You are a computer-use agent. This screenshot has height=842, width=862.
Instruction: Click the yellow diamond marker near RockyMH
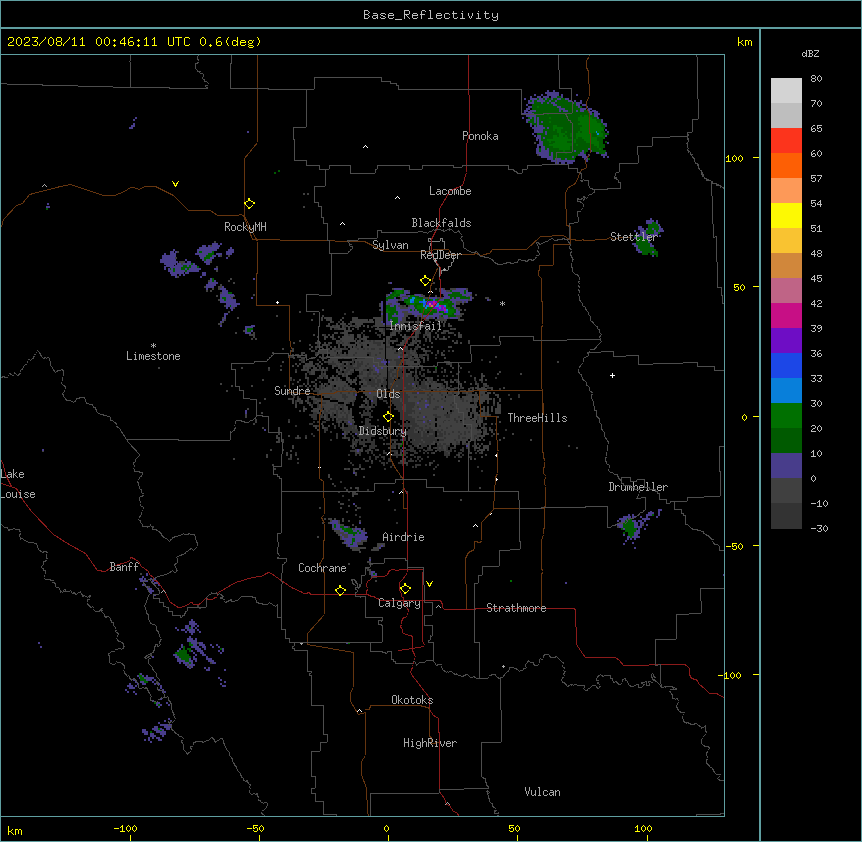[x=249, y=204]
